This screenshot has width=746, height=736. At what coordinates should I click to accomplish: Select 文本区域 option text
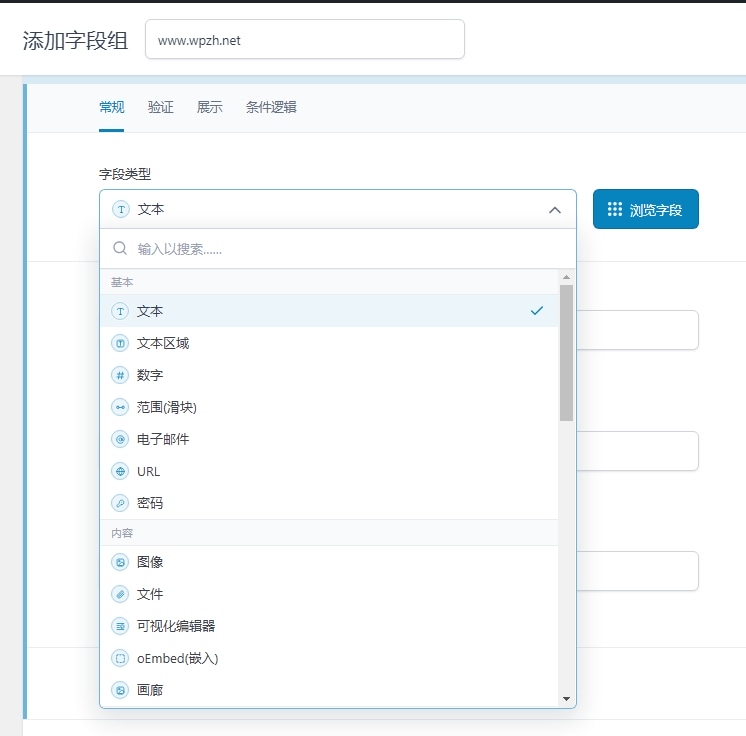pos(163,343)
